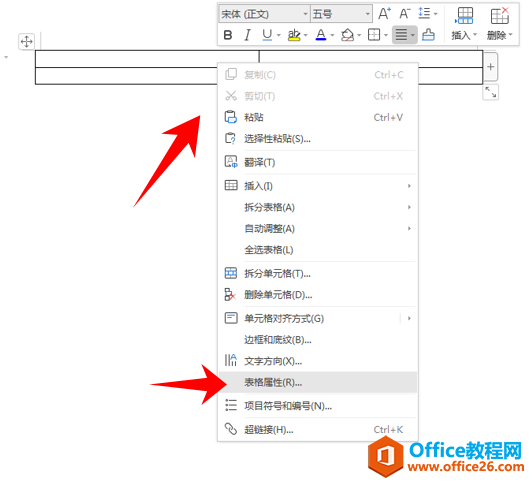Select 翻译(T) in context menu
Viewport: 531px width, 484px height.
(317, 162)
